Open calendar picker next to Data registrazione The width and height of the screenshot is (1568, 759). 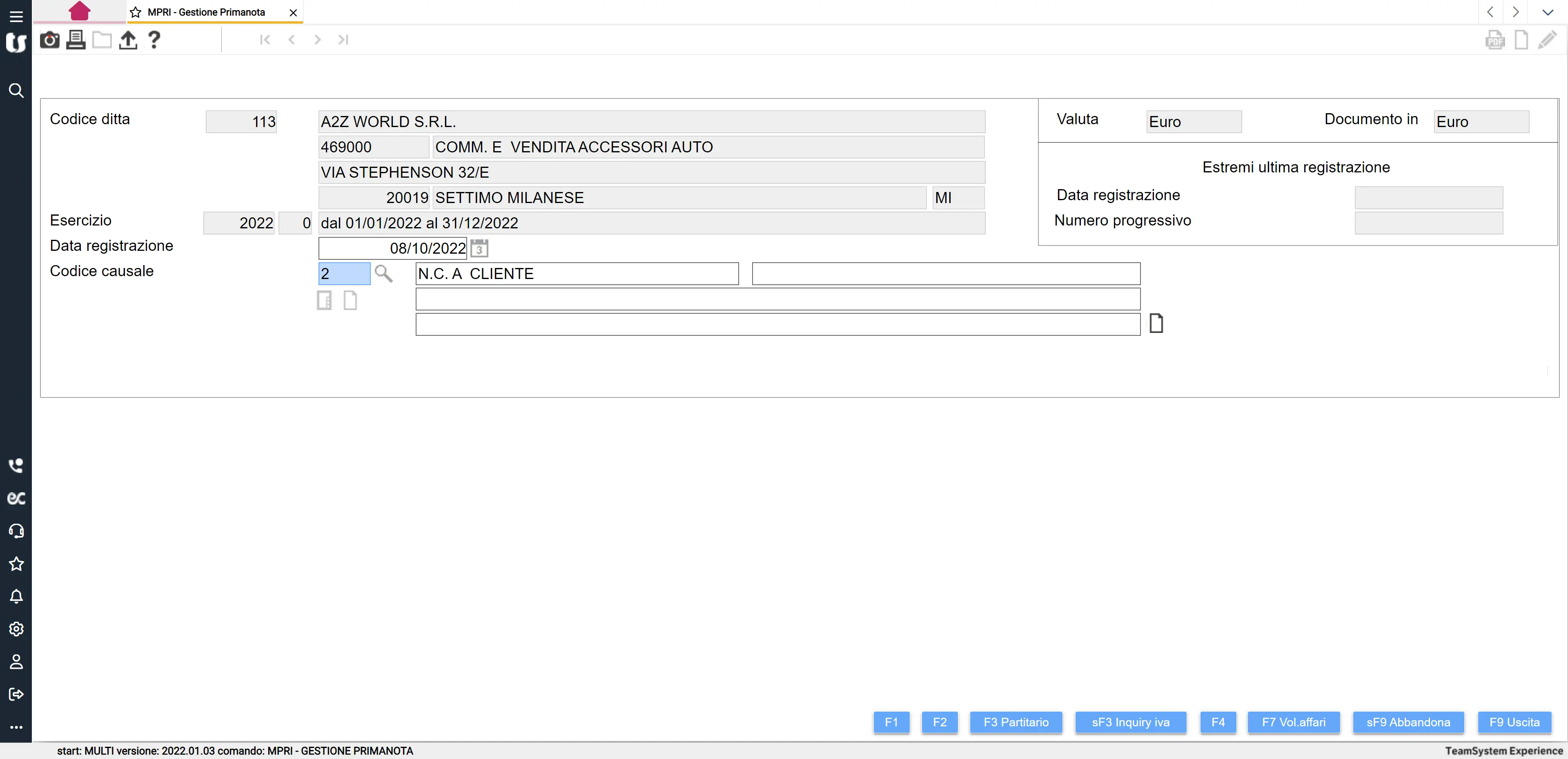[479, 248]
